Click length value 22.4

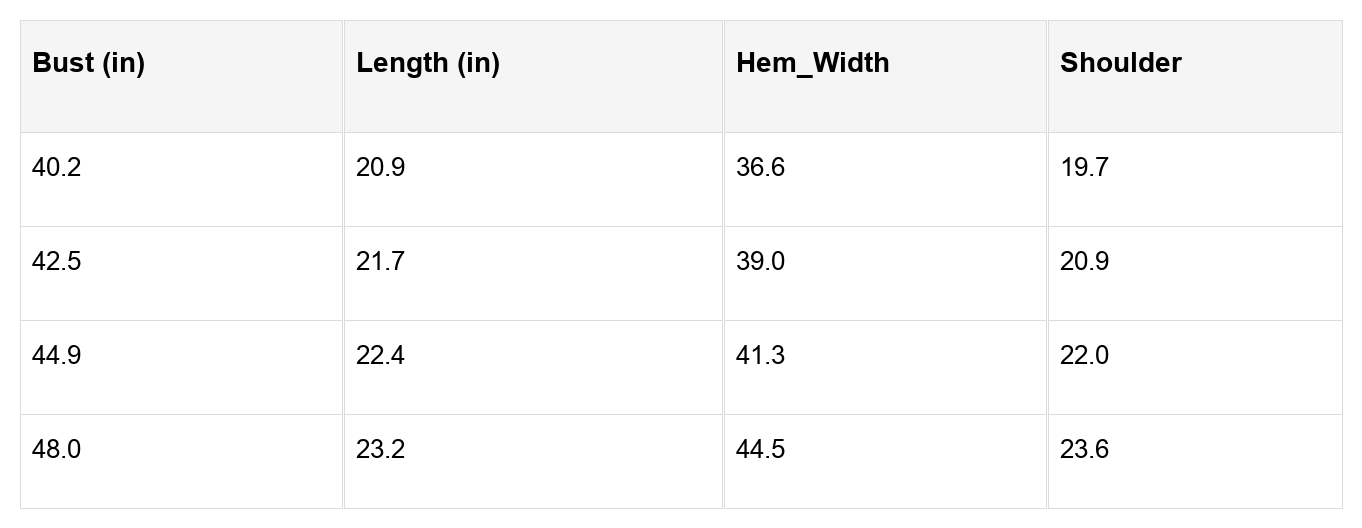coord(380,356)
